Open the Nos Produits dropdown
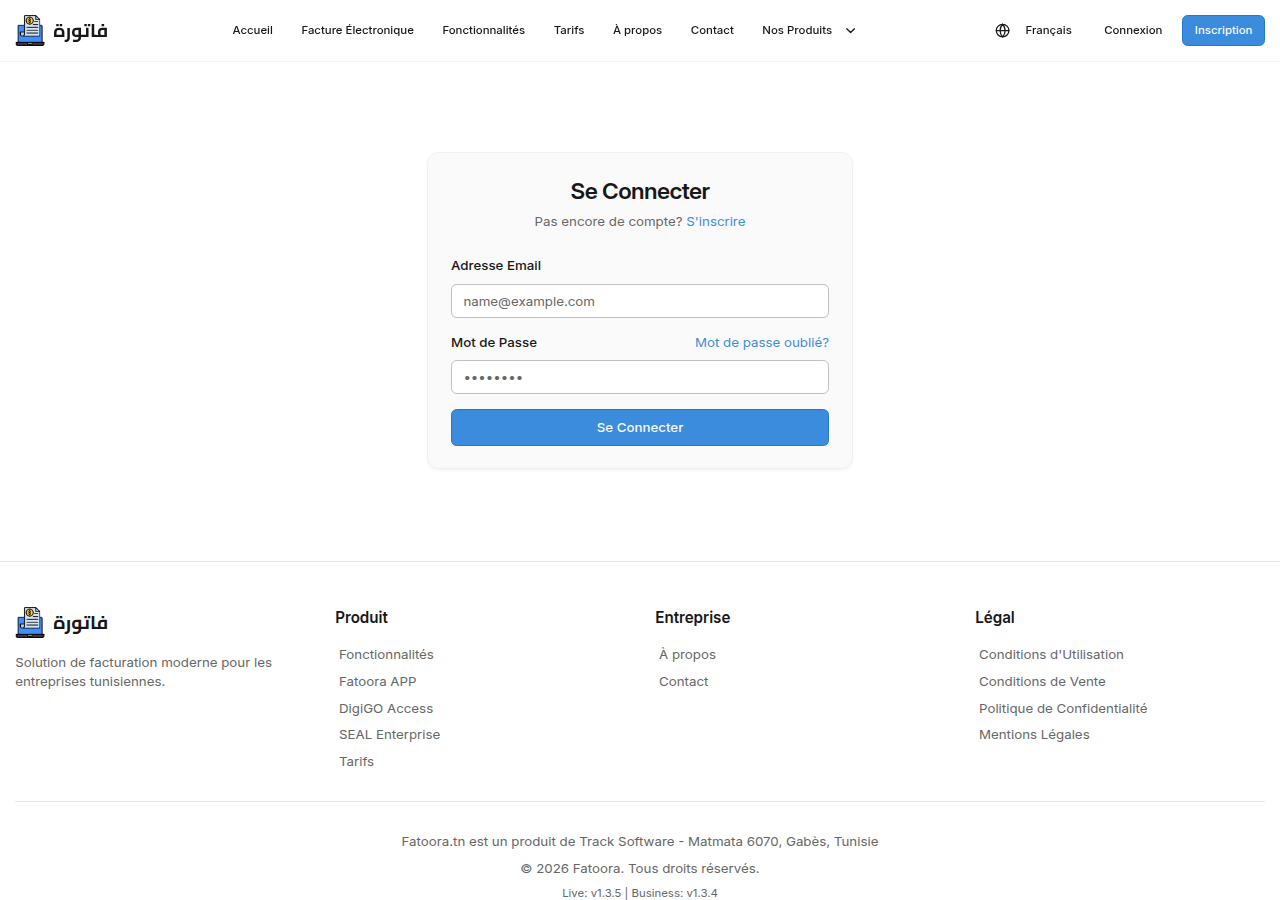1280x900 pixels. pyautogui.click(x=797, y=30)
